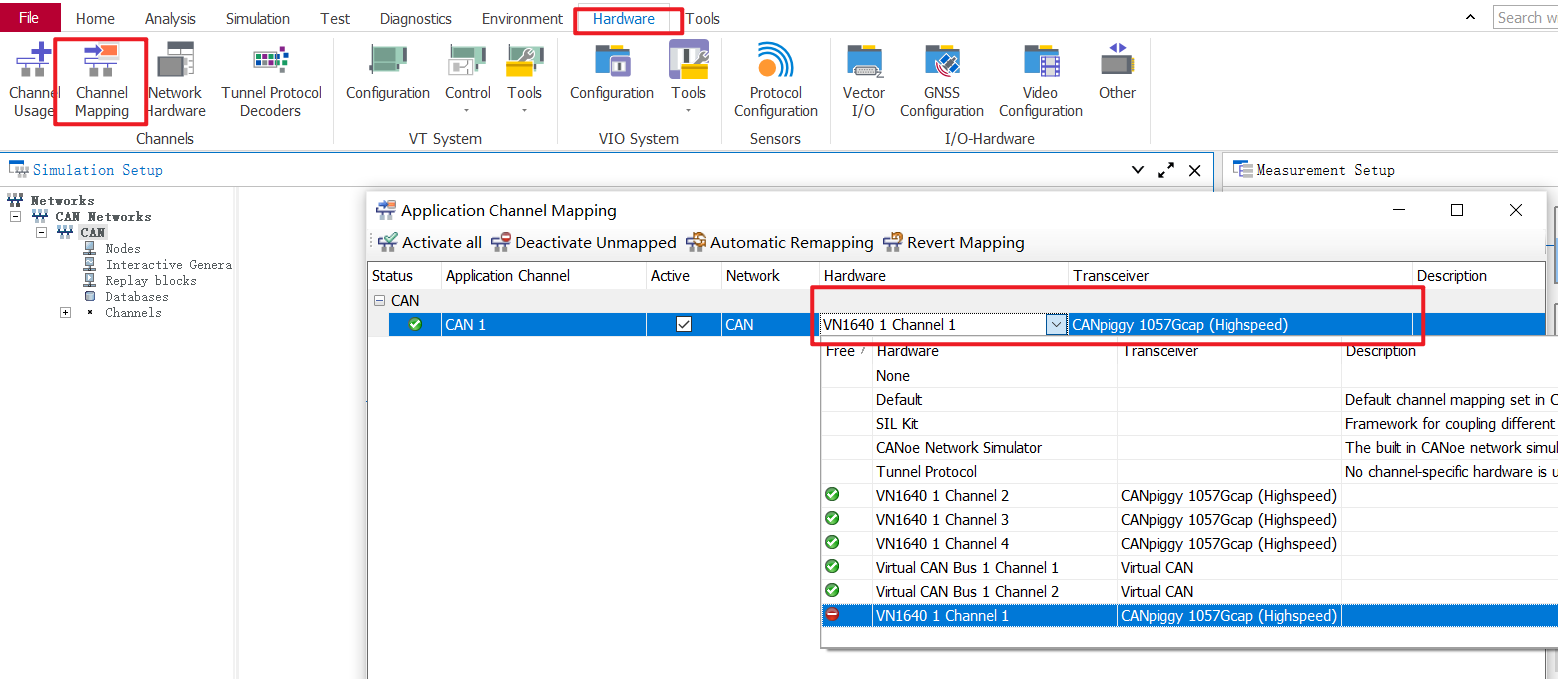Open Sensors Protocol Configuration
The width and height of the screenshot is (1558, 679).
click(x=775, y=82)
